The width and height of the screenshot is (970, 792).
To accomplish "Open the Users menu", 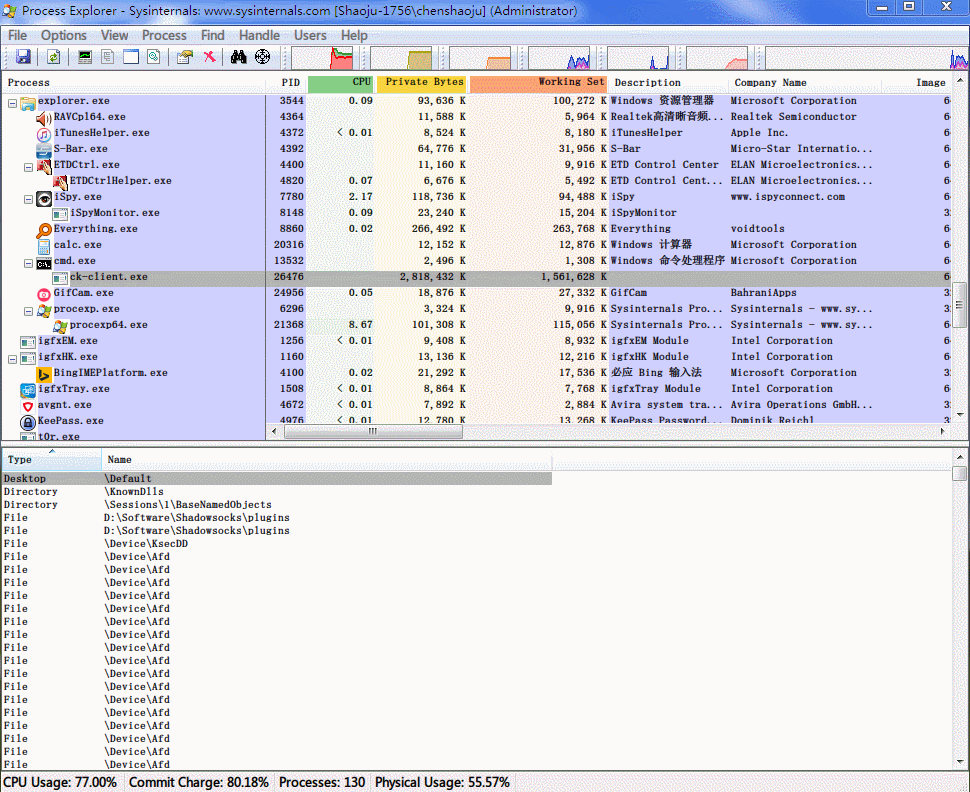I will pyautogui.click(x=310, y=35).
